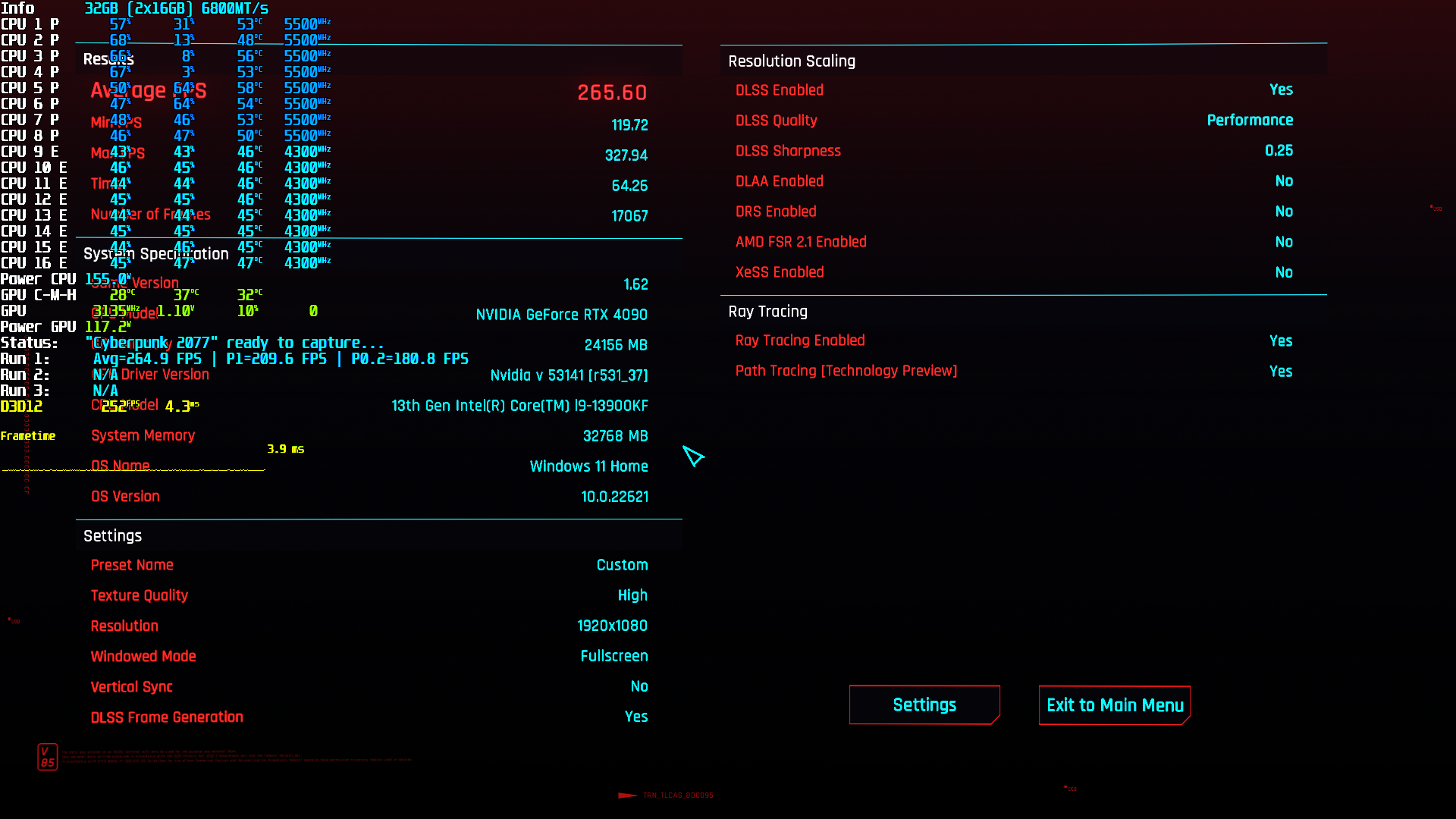Click the Settings section header on left

pos(112,536)
